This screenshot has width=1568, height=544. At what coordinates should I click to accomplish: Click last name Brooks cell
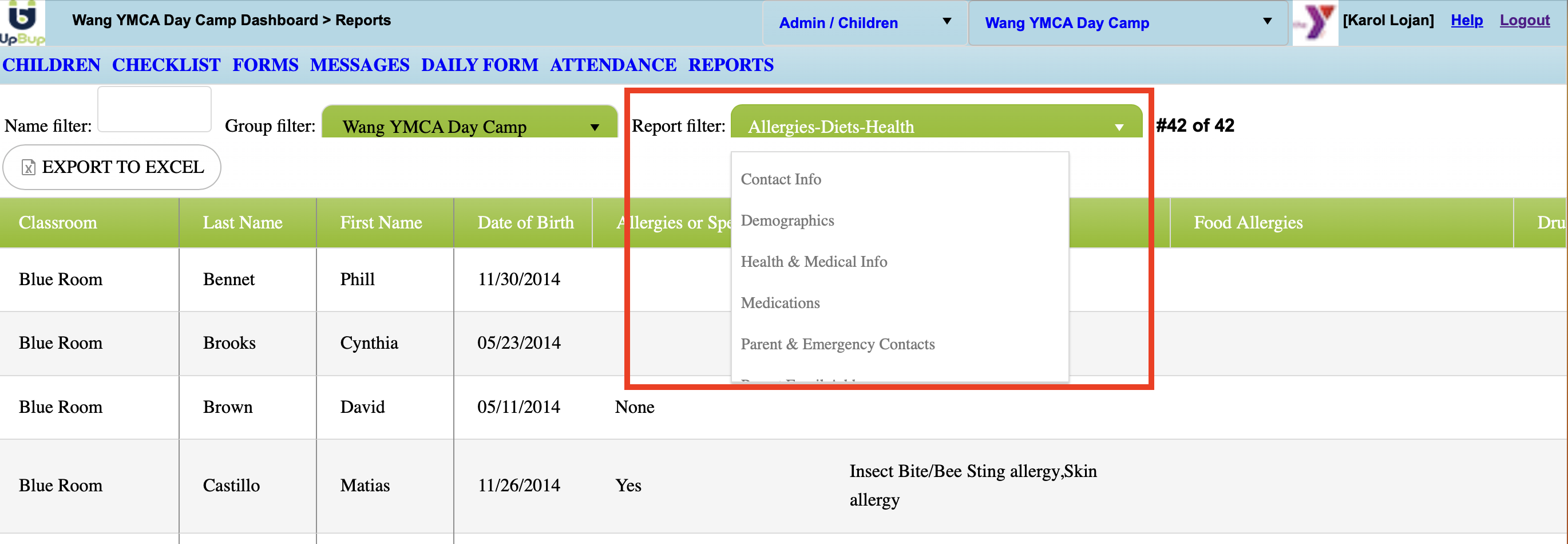(229, 343)
